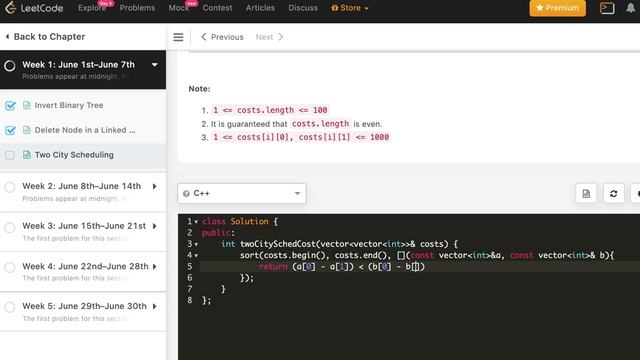Click the LeetCode logo
Image resolution: width=640 pixels, height=360 pixels.
coord(34,8)
